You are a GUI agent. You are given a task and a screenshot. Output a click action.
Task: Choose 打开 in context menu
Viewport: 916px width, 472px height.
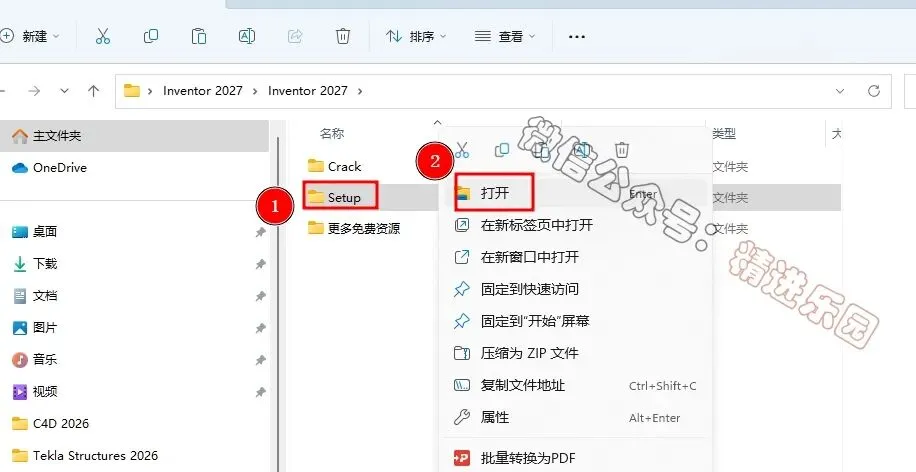pos(575,193)
